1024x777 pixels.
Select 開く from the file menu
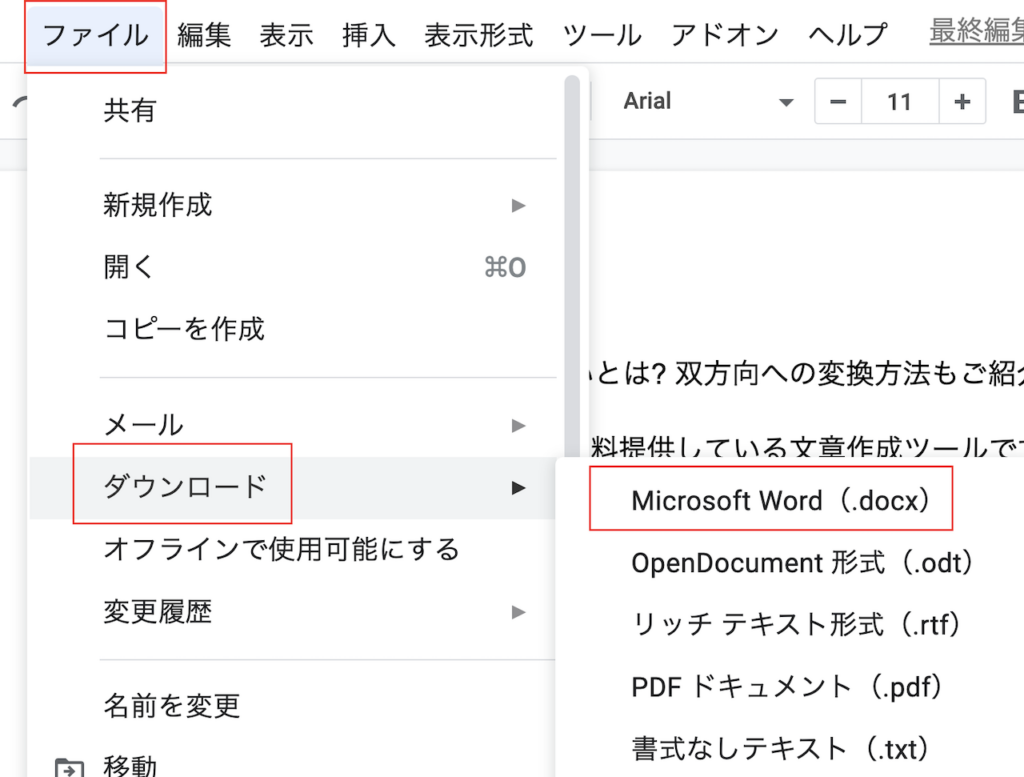293,267
